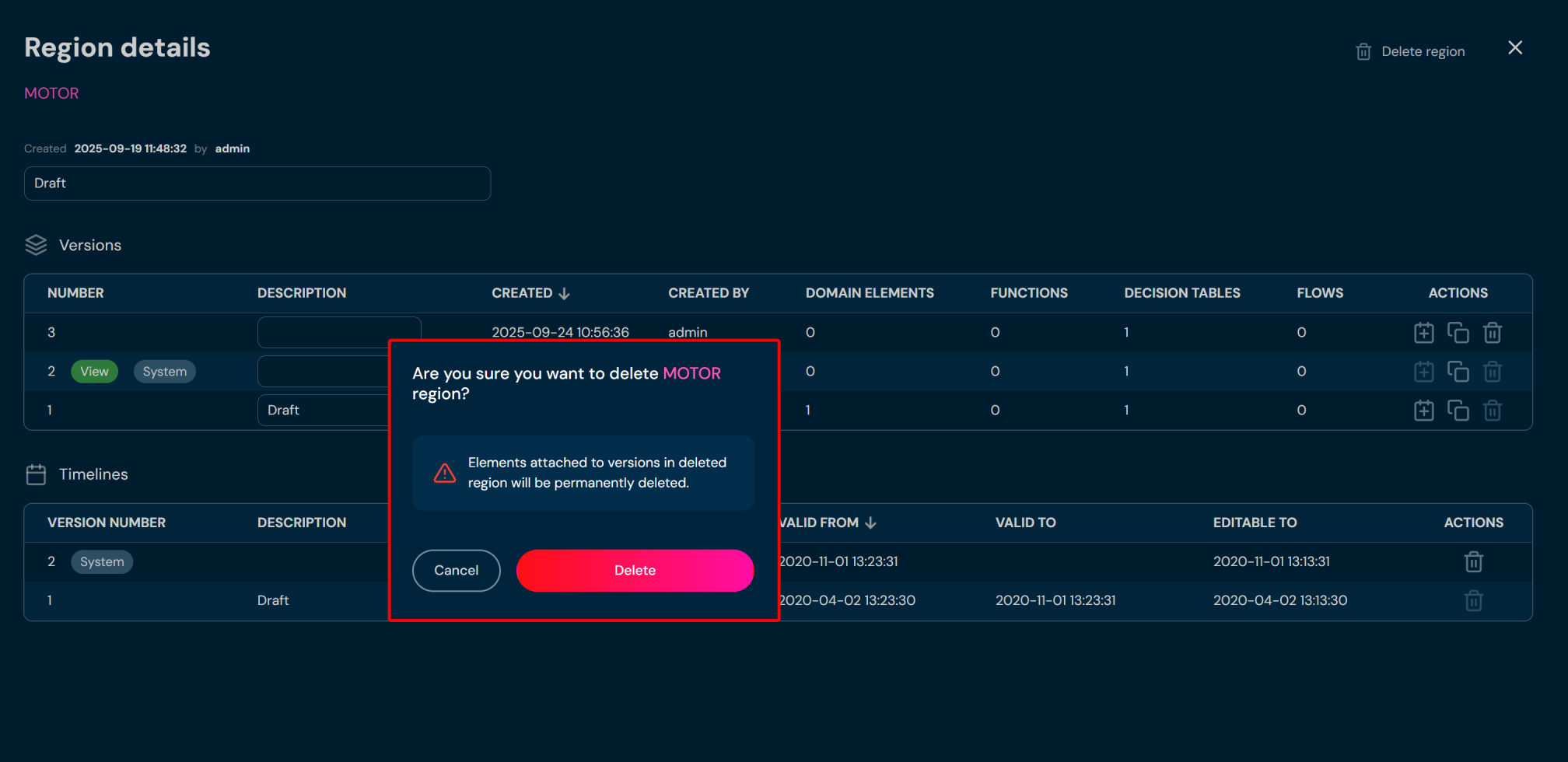This screenshot has width=1568, height=762.
Task: Click add timeline icon for version 3
Action: tap(1423, 333)
